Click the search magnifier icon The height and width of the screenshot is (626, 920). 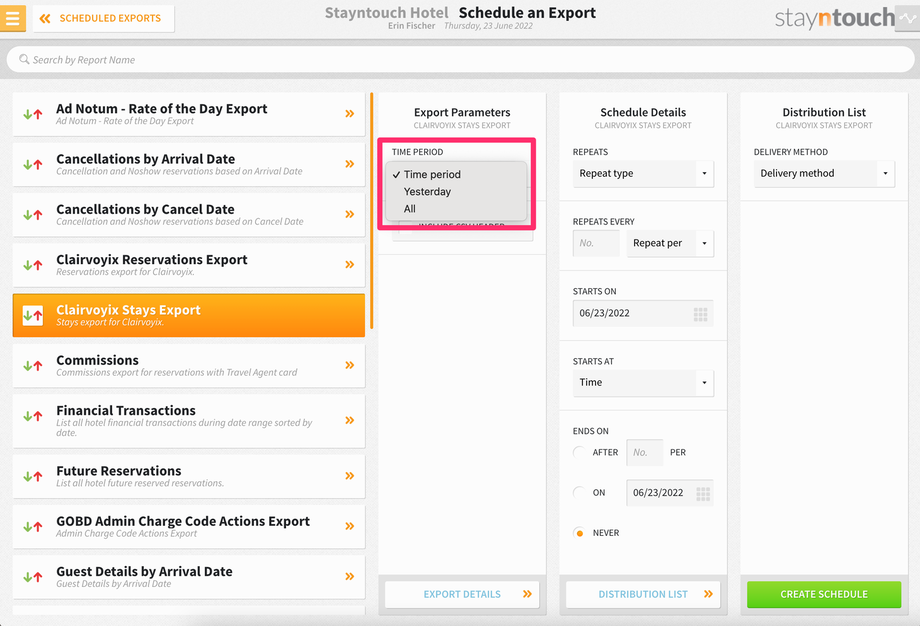click(x=24, y=59)
